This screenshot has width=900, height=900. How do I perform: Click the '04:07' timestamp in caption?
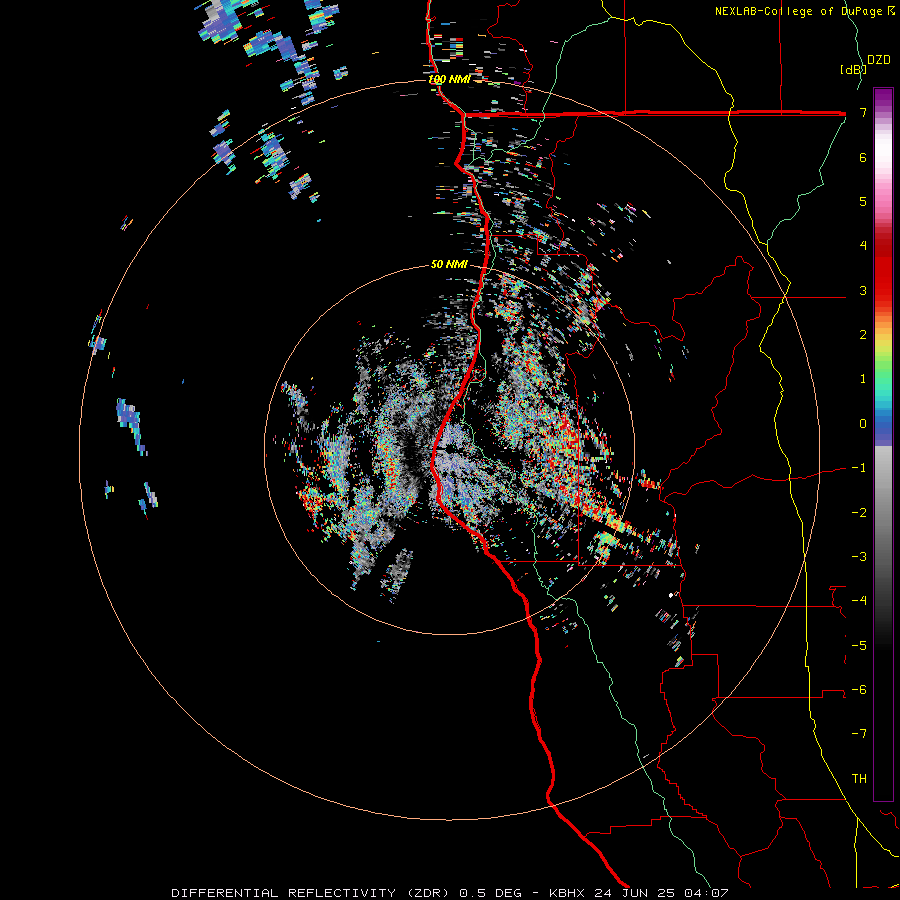click(706, 893)
